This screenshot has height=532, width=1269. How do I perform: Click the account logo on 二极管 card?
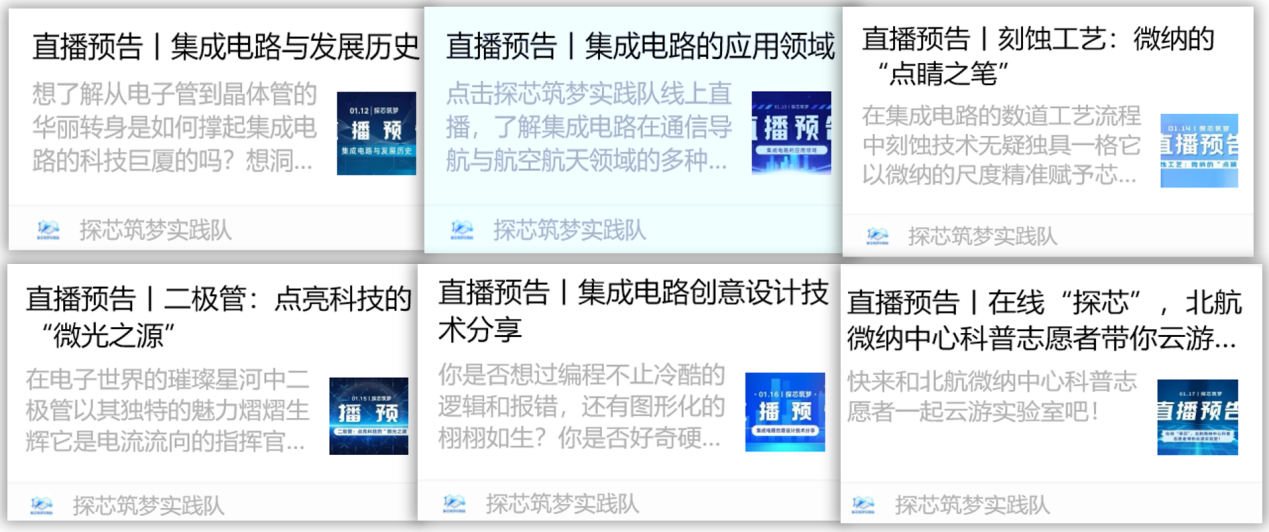pyautogui.click(x=42, y=505)
